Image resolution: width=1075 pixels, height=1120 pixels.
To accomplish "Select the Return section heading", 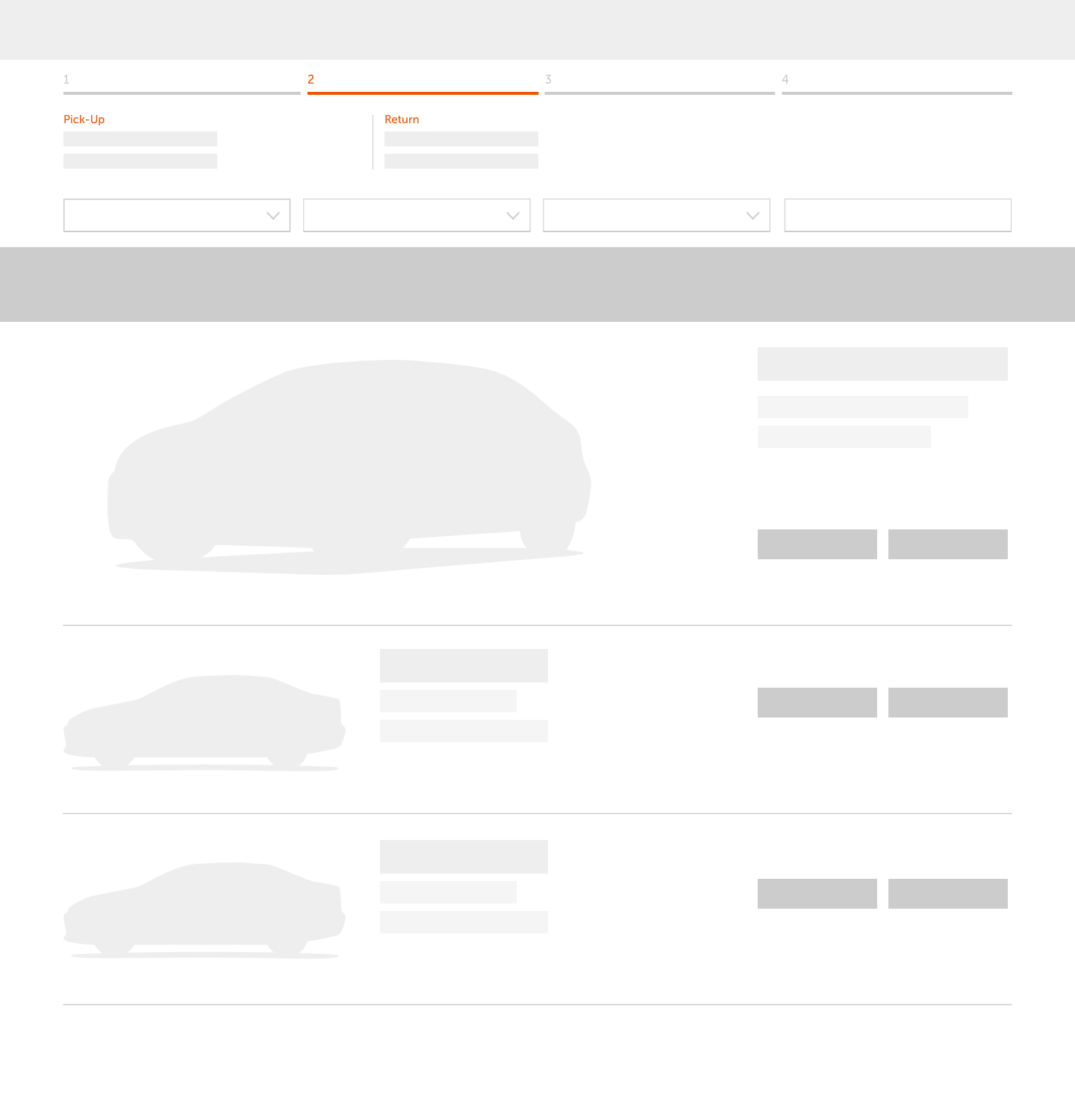I will pyautogui.click(x=402, y=119).
